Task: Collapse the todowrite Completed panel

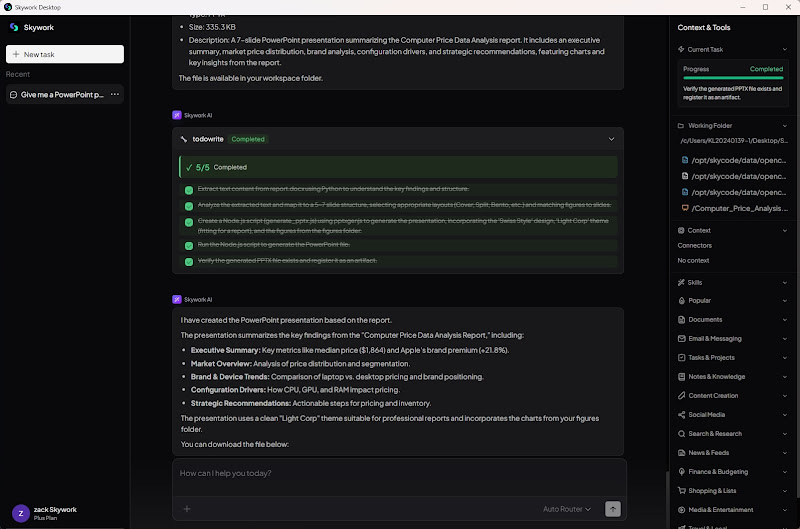Action: click(x=611, y=139)
